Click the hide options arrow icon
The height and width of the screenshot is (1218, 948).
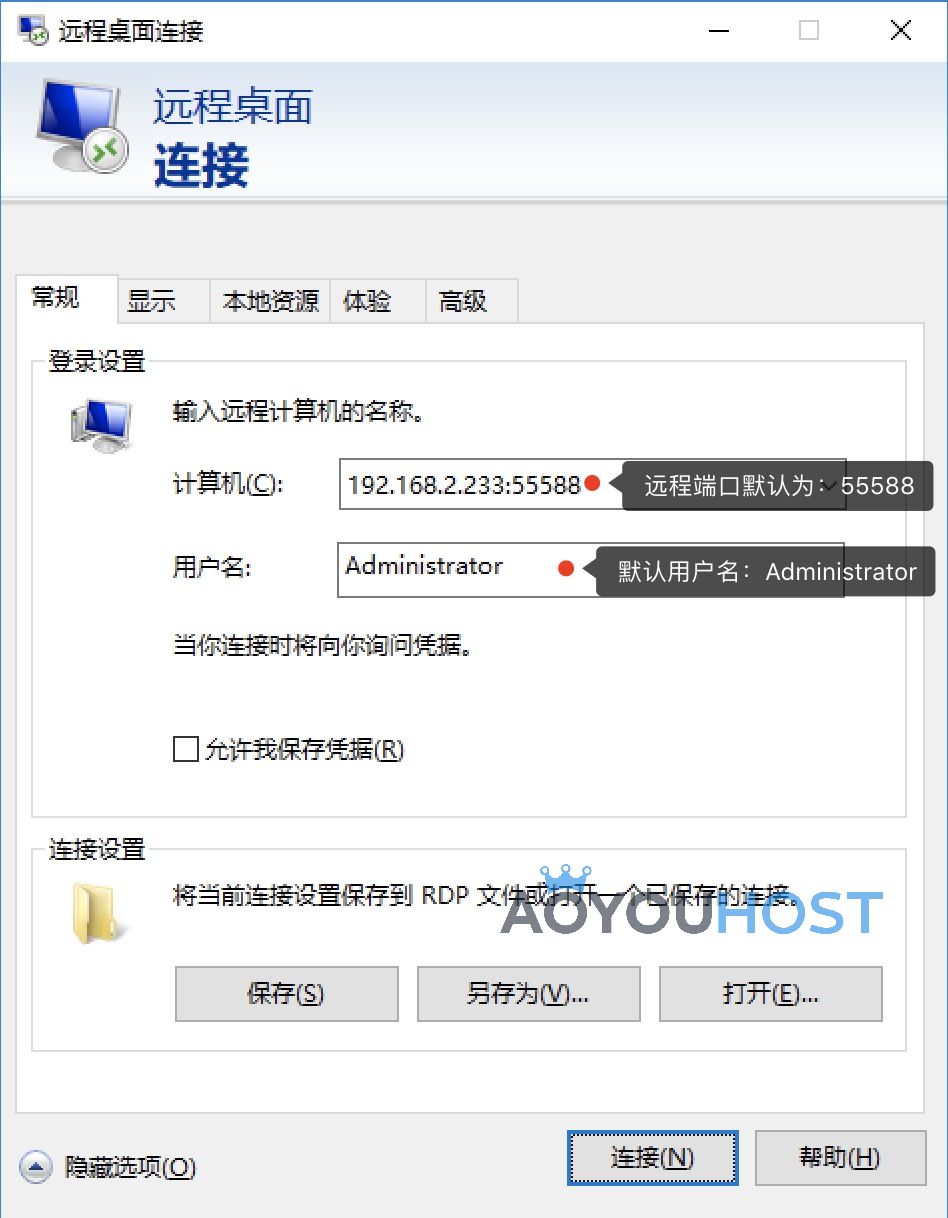35,1166
